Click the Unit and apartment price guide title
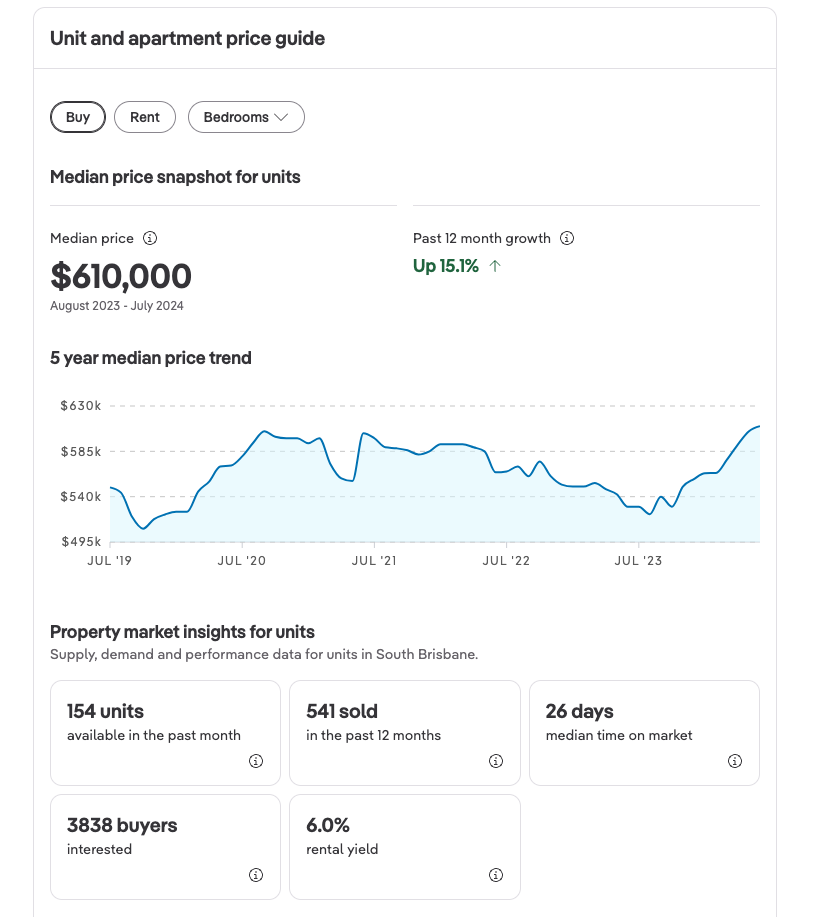Image resolution: width=814 pixels, height=917 pixels. click(187, 39)
